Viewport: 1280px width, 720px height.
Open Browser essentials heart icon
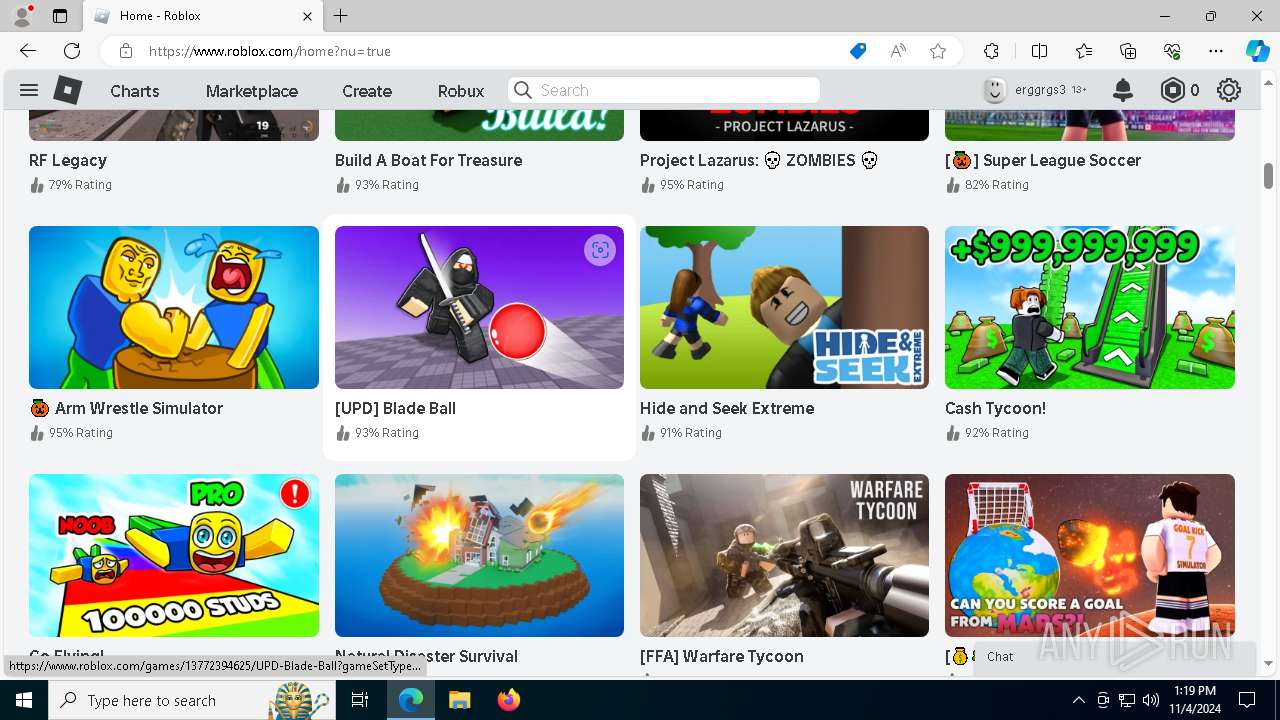1172,51
